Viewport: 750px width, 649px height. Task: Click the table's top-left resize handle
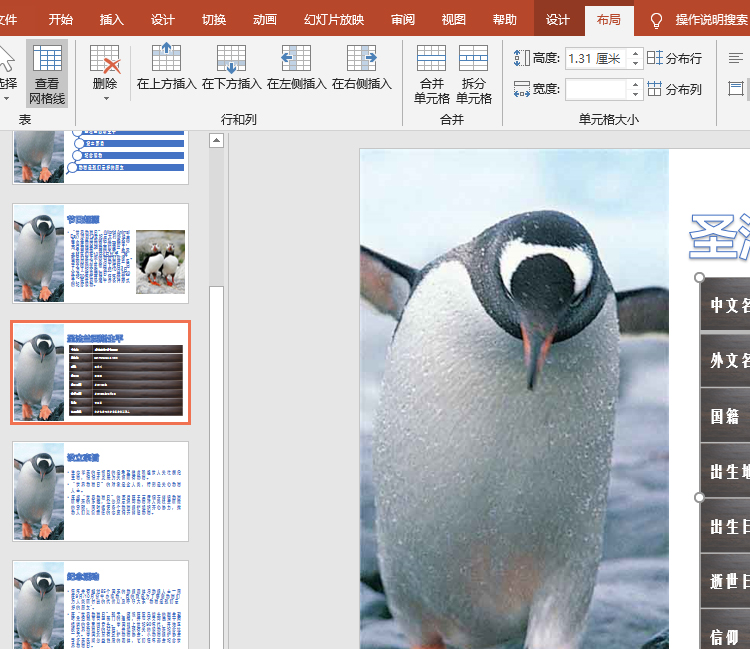pyautogui.click(x=699, y=277)
